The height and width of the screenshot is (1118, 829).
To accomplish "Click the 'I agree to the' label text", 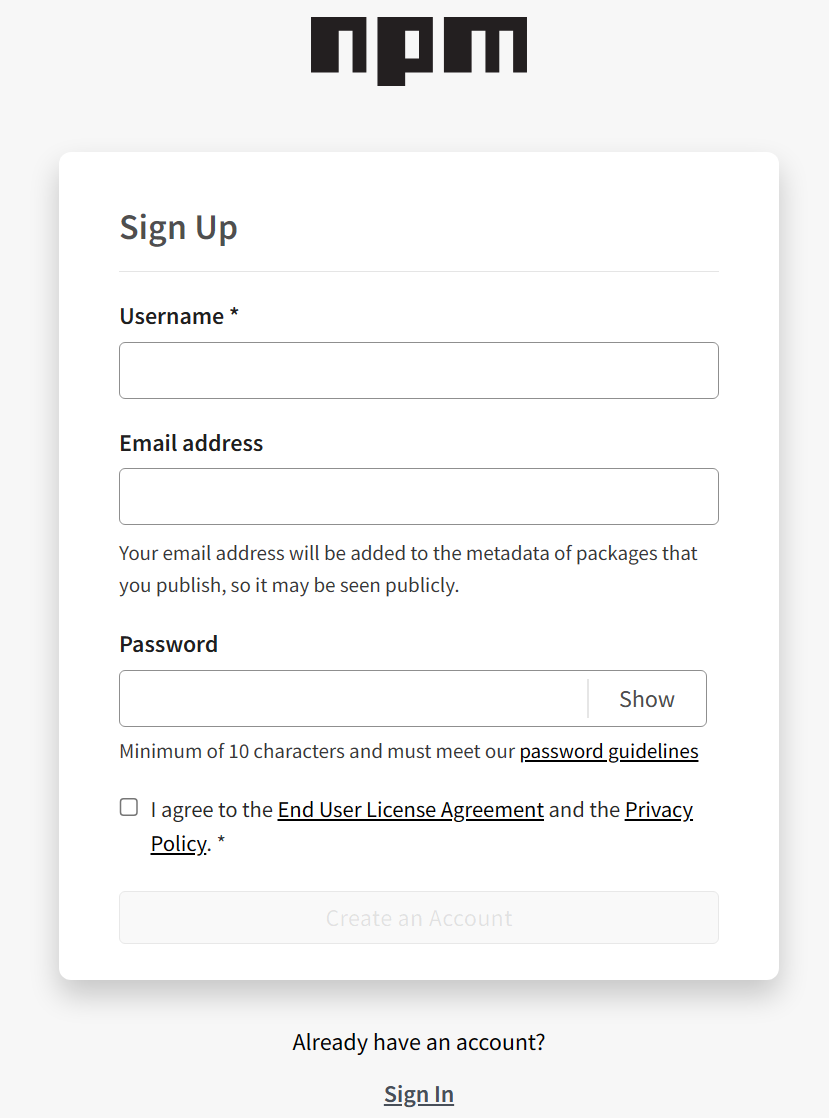I will tap(211, 810).
